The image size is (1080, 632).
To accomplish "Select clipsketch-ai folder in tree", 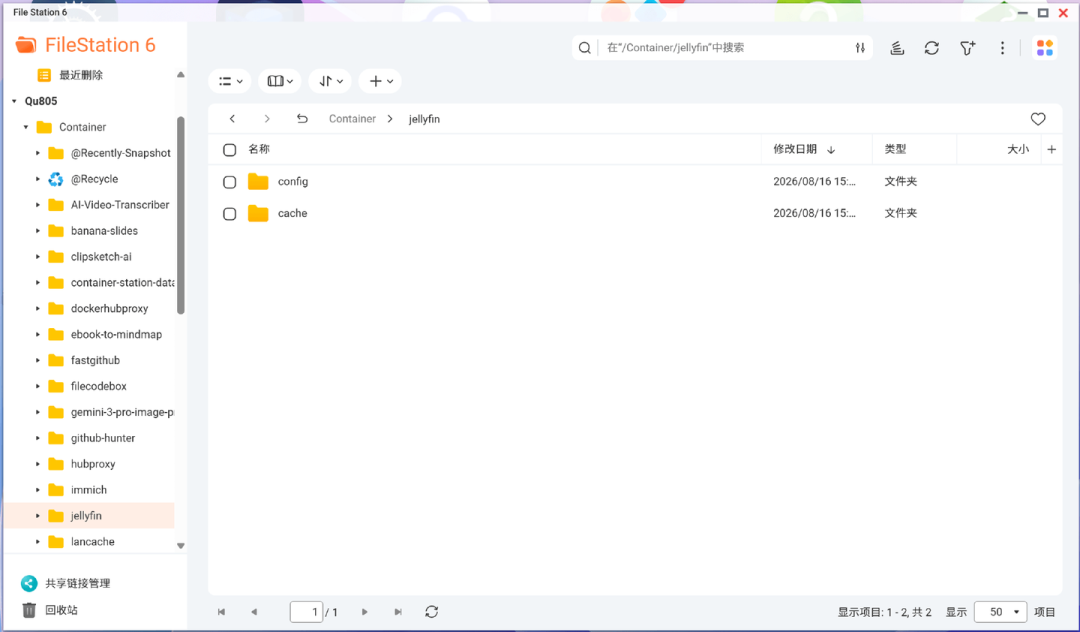I will tap(101, 257).
